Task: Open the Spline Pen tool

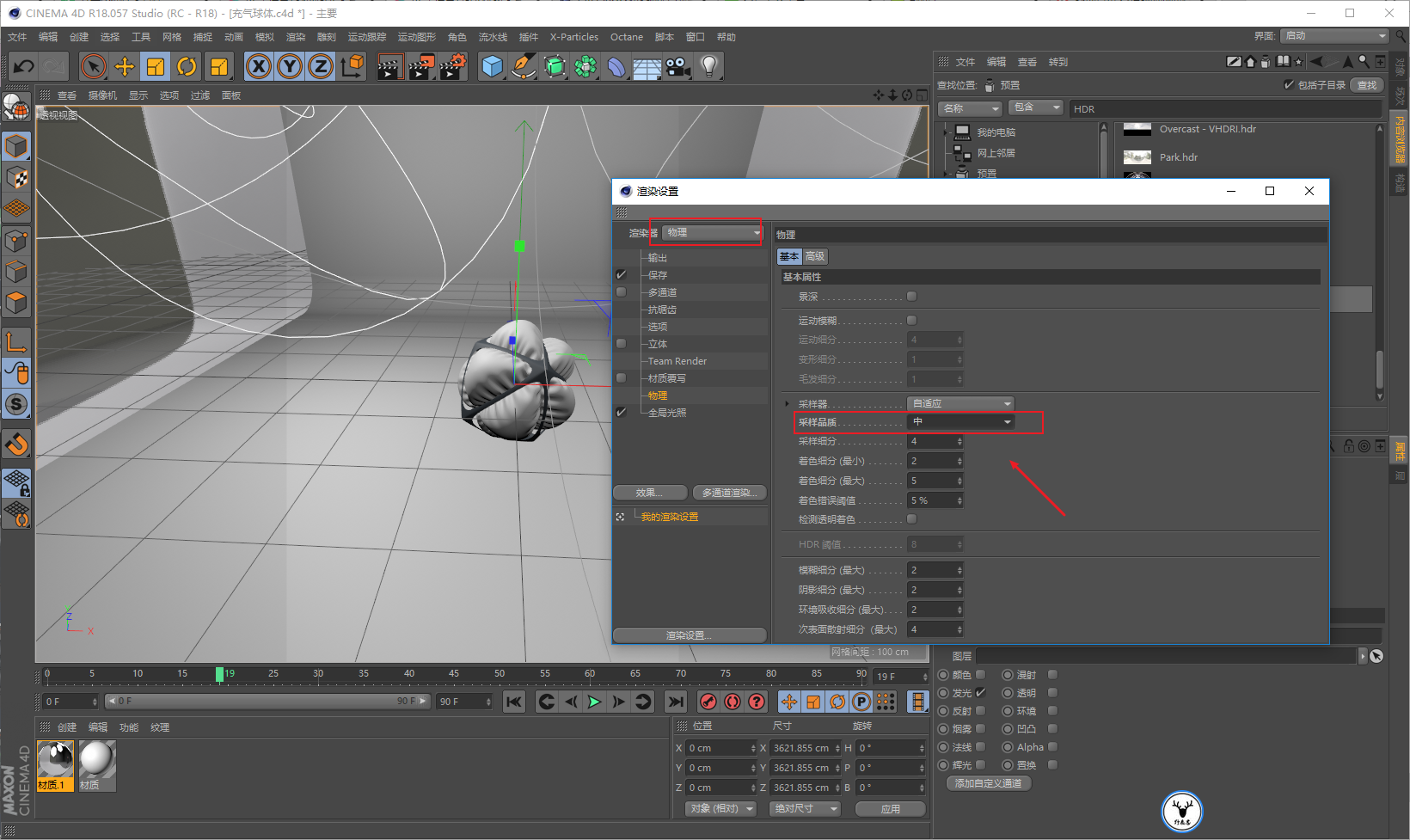Action: [523, 66]
